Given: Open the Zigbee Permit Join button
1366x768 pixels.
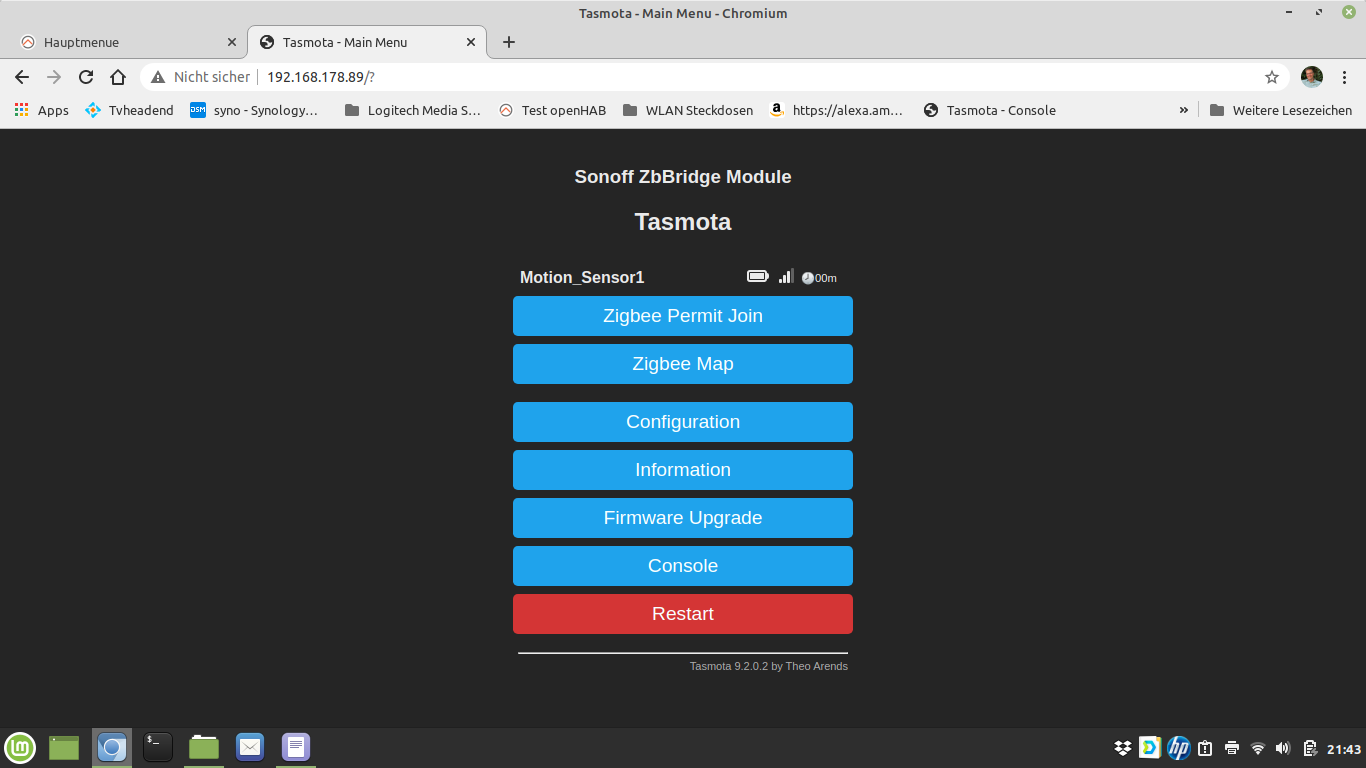Looking at the screenshot, I should pyautogui.click(x=683, y=316).
